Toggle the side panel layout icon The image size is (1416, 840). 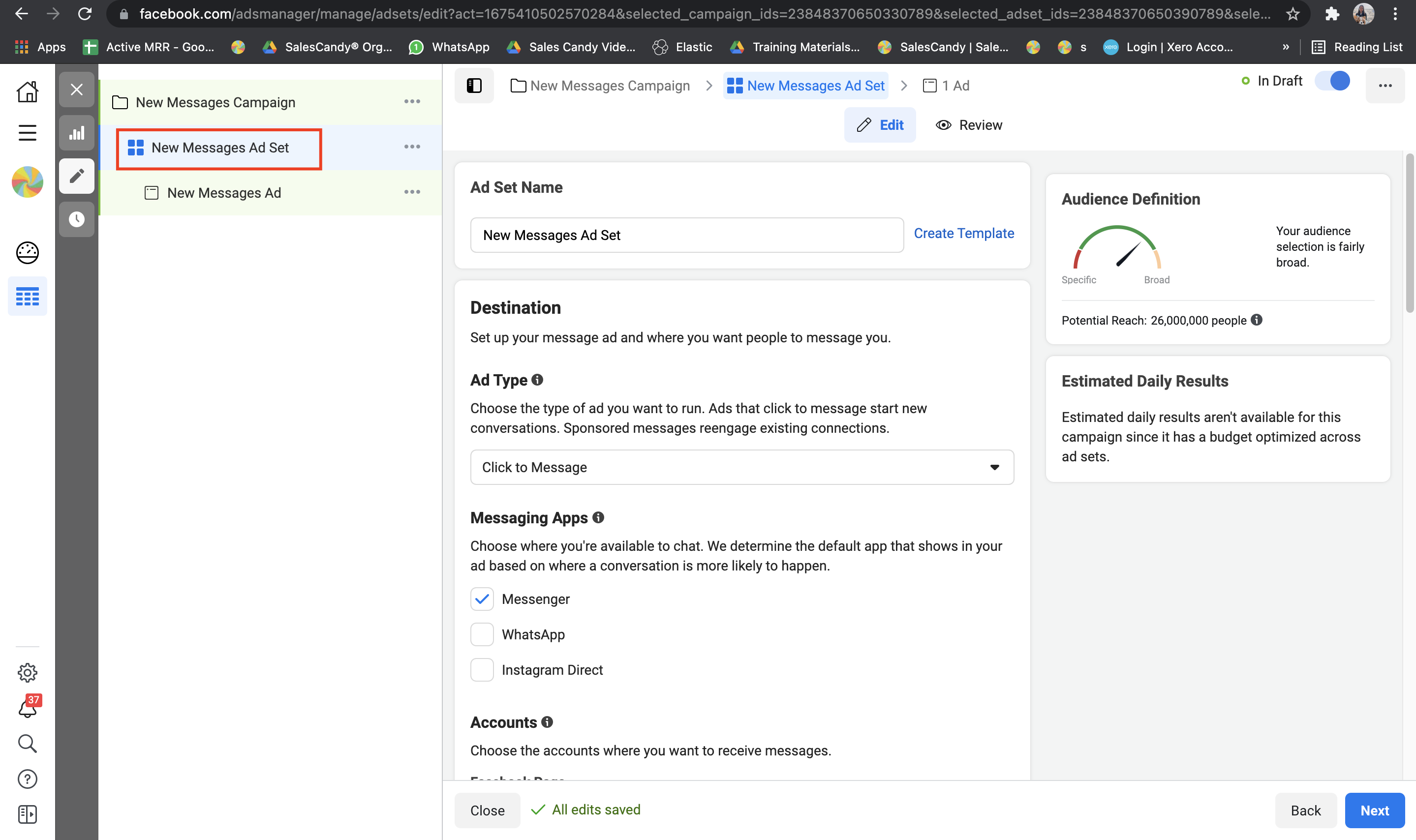(474, 86)
